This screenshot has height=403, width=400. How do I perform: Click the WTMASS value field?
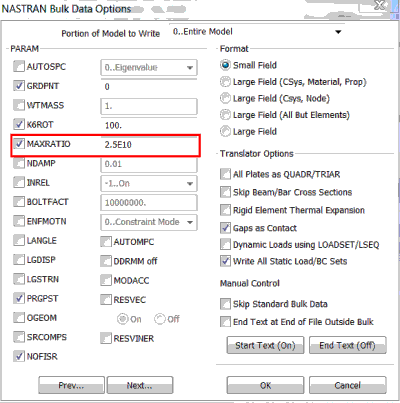[149, 106]
